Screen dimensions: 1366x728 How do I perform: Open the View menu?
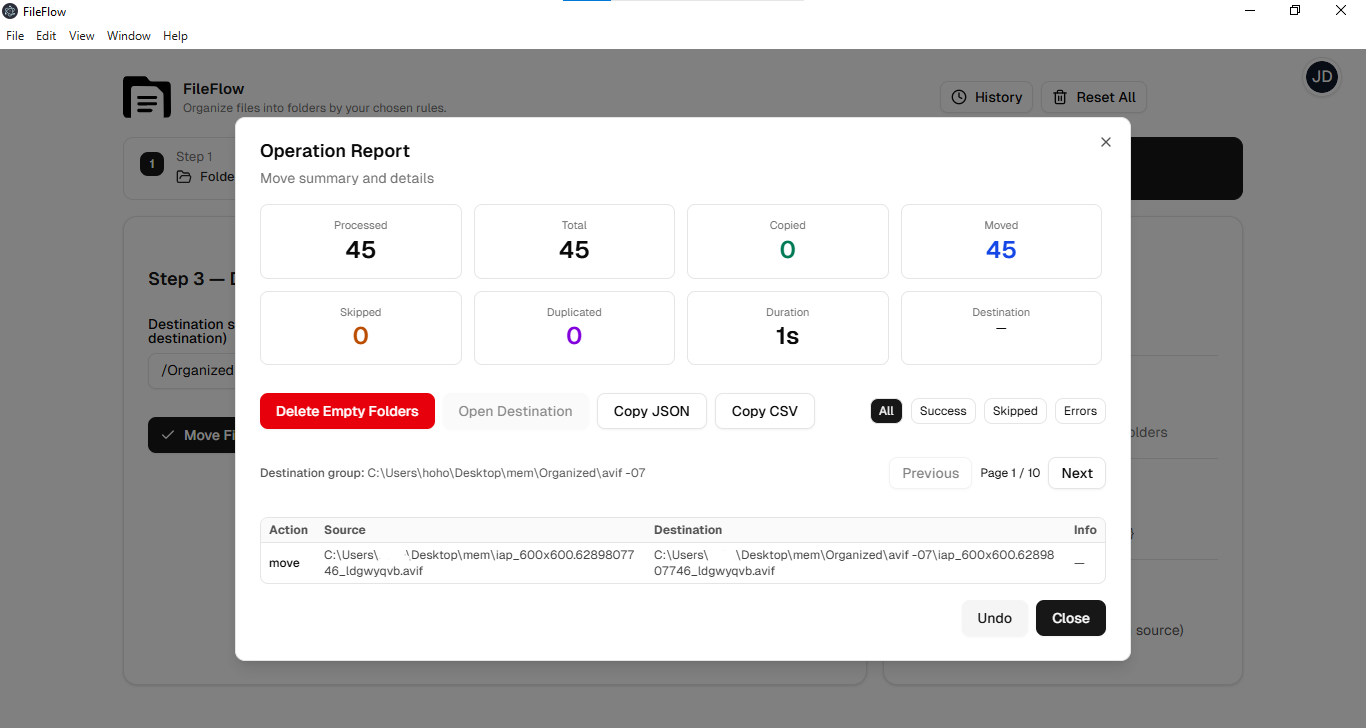(82, 36)
